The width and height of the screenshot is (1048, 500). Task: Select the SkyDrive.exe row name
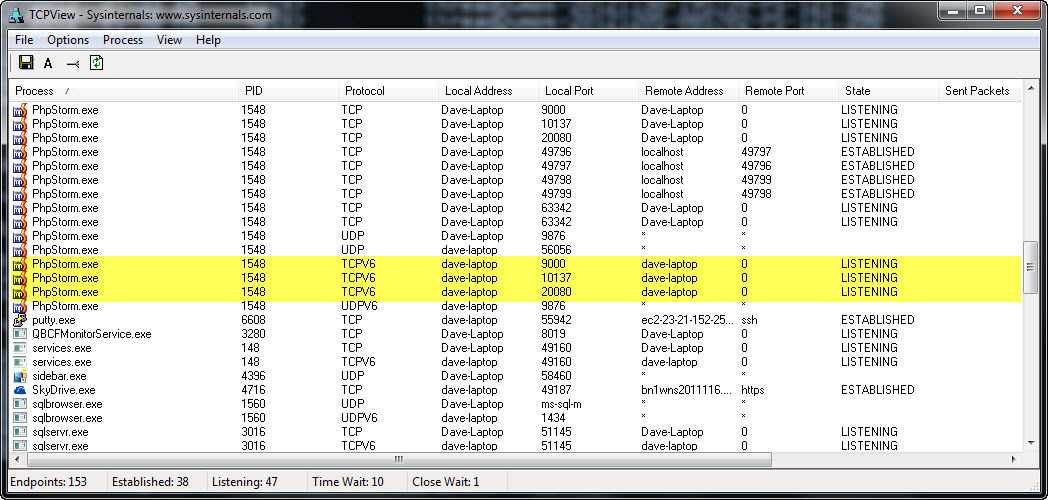pyautogui.click(x=63, y=390)
